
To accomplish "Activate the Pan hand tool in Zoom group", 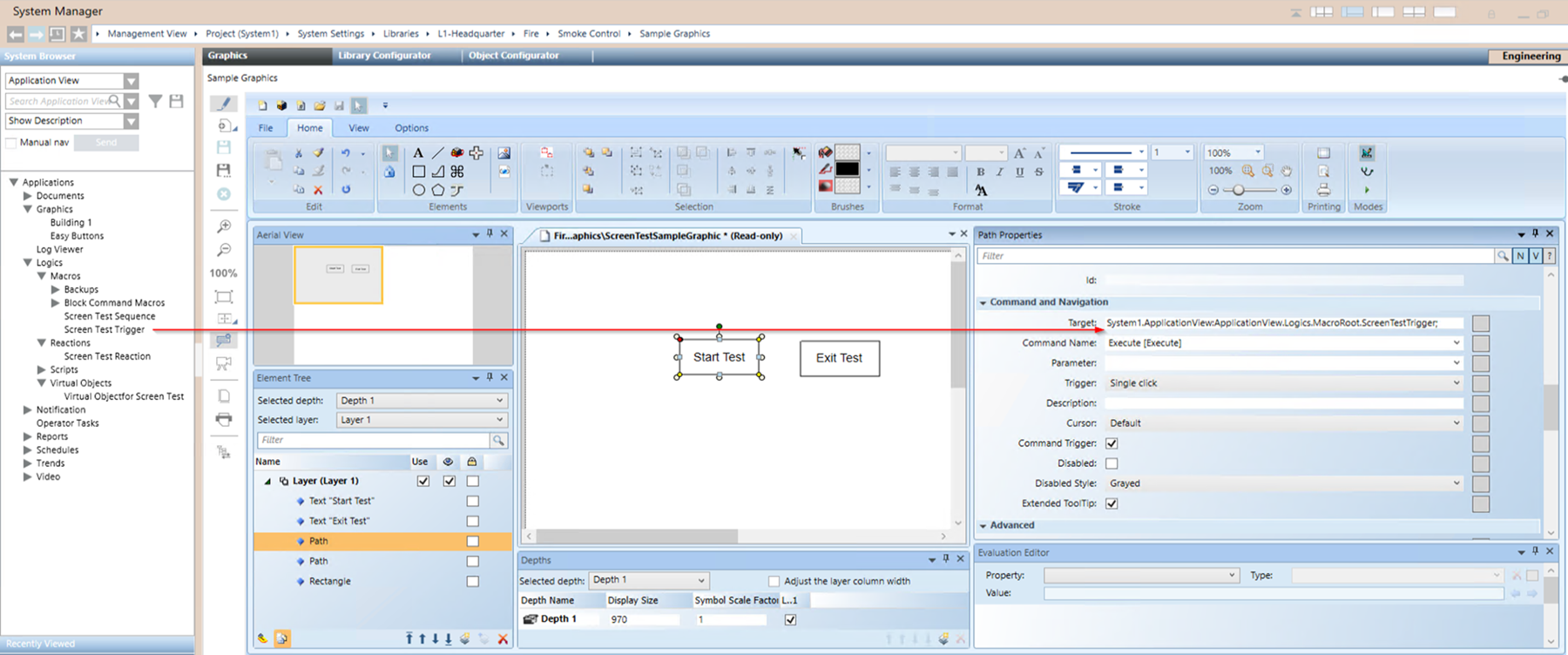I will (1287, 172).
